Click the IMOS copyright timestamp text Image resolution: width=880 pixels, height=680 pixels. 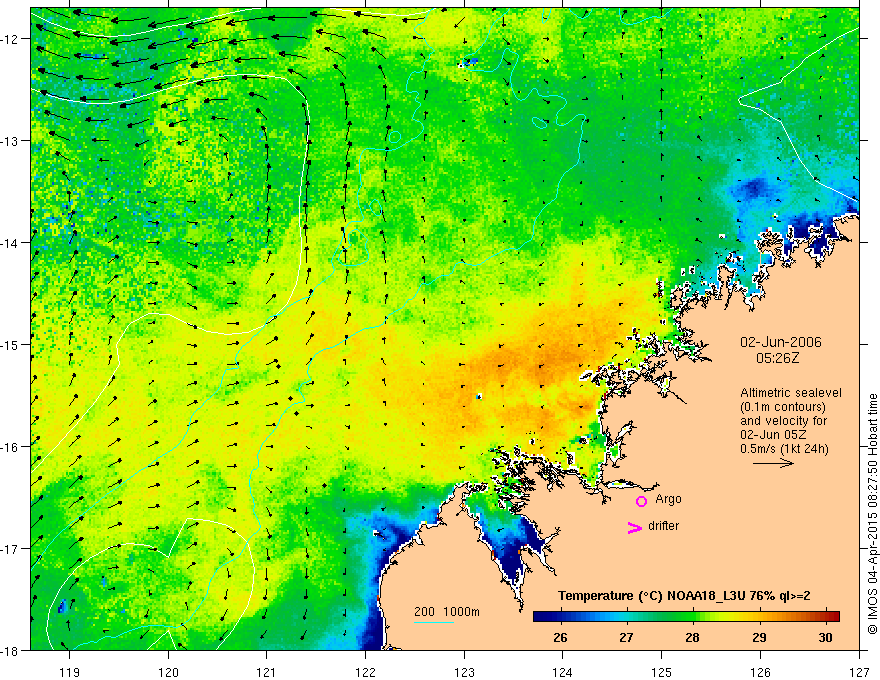tap(872, 514)
